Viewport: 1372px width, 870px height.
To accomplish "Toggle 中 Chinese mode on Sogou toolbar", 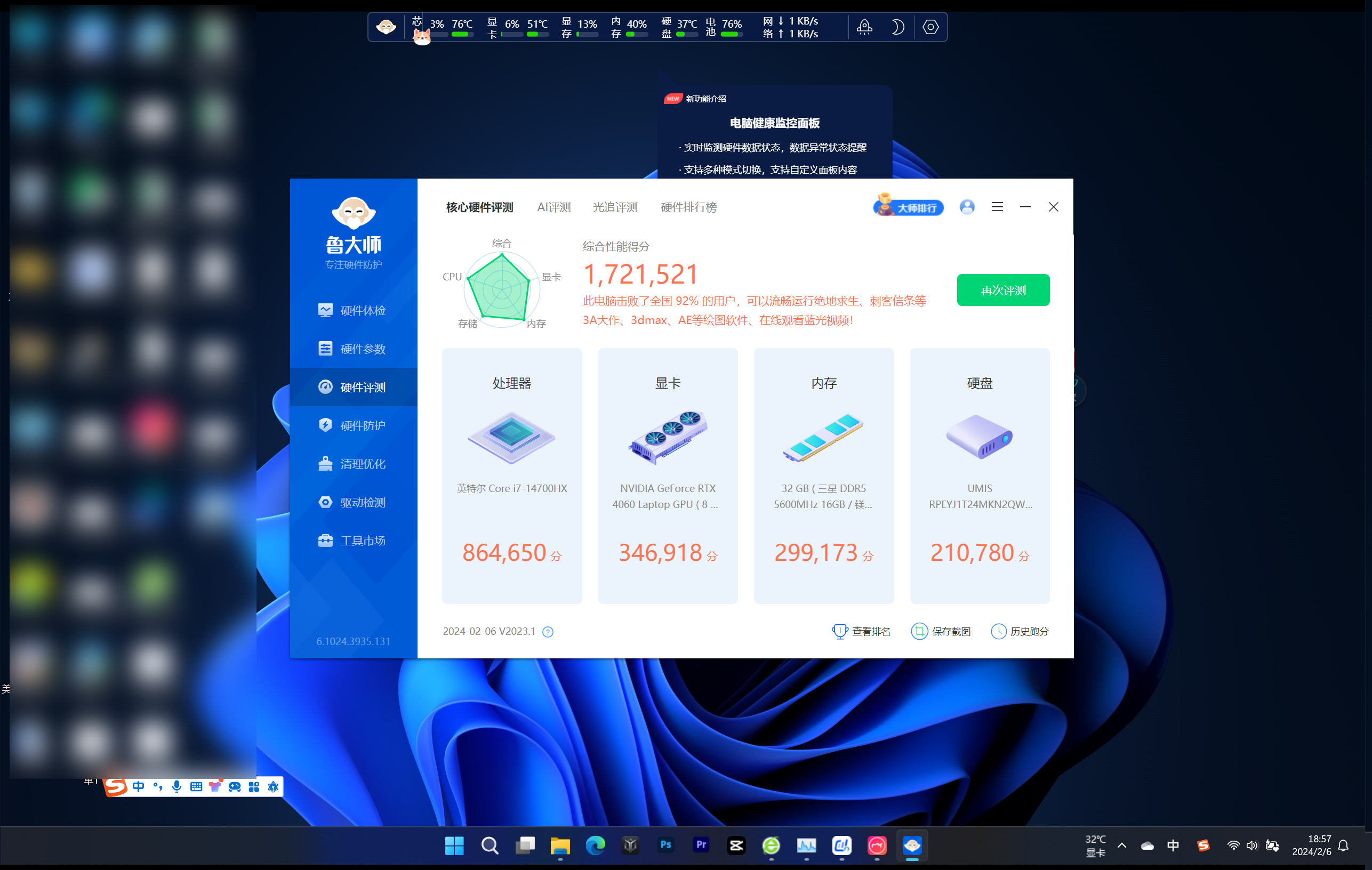I will 139,786.
